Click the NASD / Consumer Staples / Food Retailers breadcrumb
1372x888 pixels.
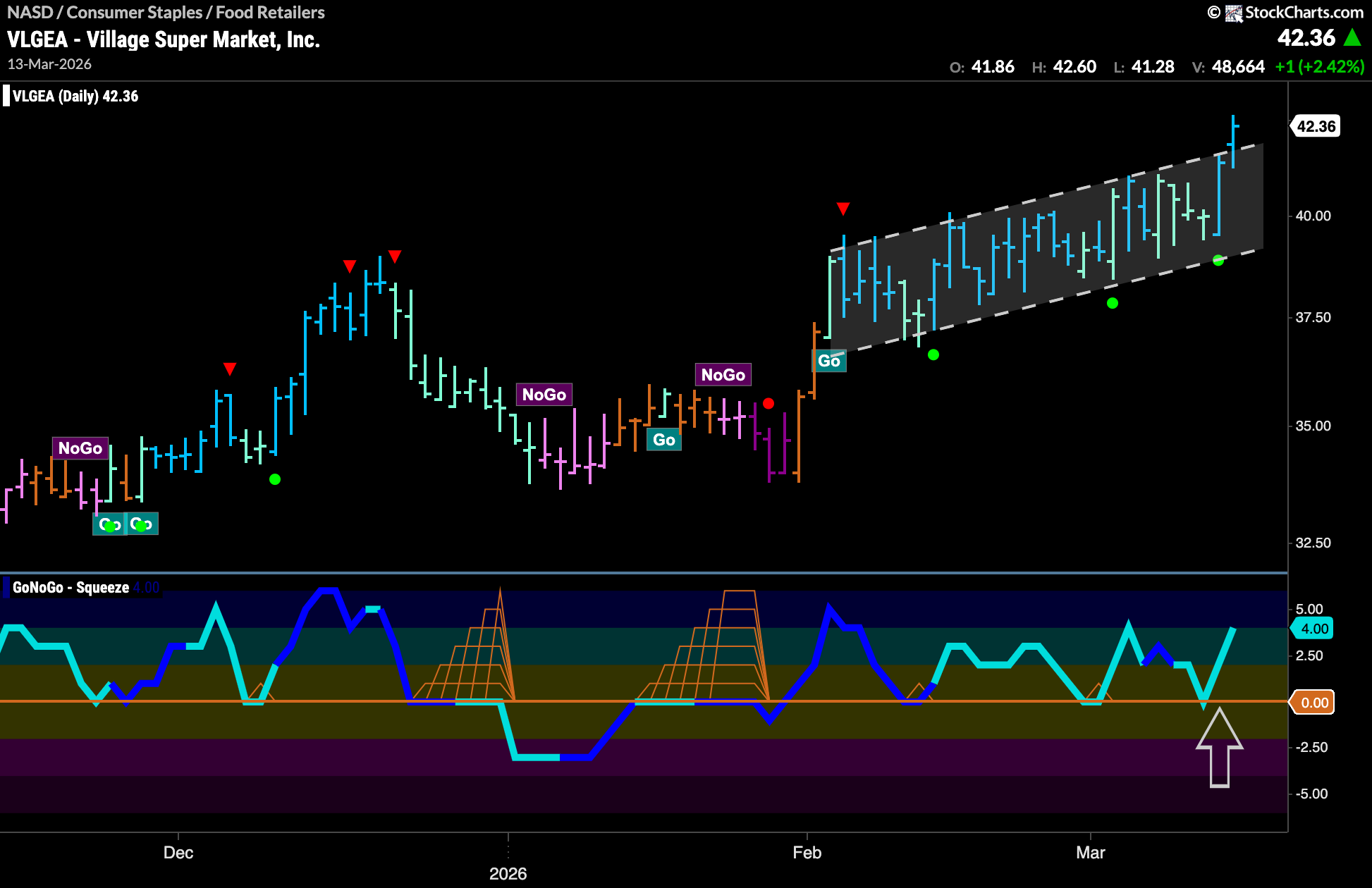click(x=166, y=12)
